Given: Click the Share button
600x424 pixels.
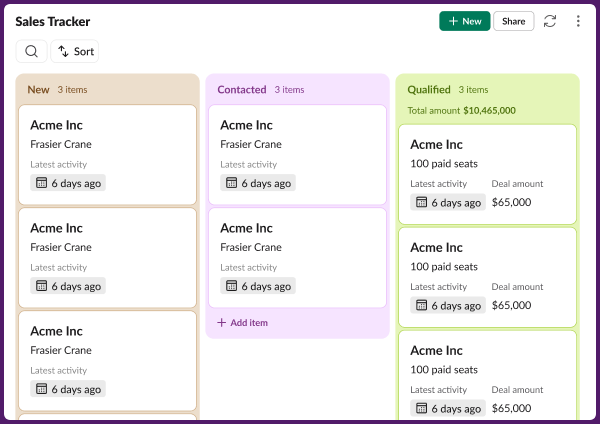Looking at the screenshot, I should [x=514, y=21].
